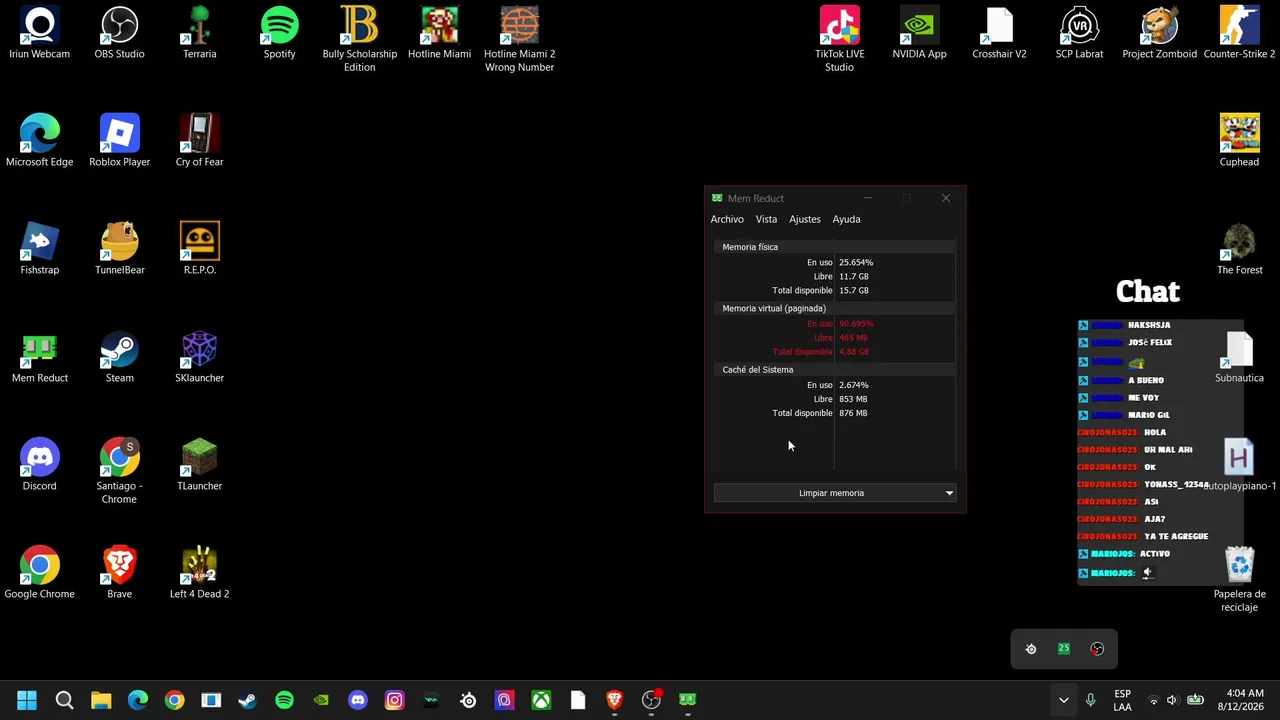Select Bully Scholarship Edition desktop icon
1280x720 pixels.
tap(360, 39)
